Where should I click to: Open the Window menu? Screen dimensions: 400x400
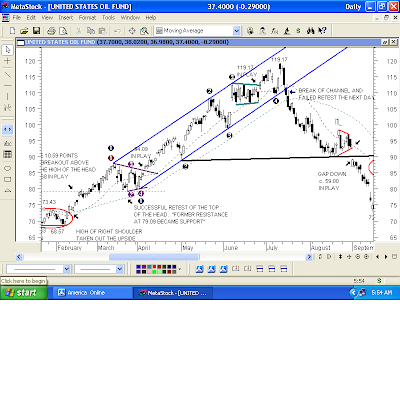(130, 18)
